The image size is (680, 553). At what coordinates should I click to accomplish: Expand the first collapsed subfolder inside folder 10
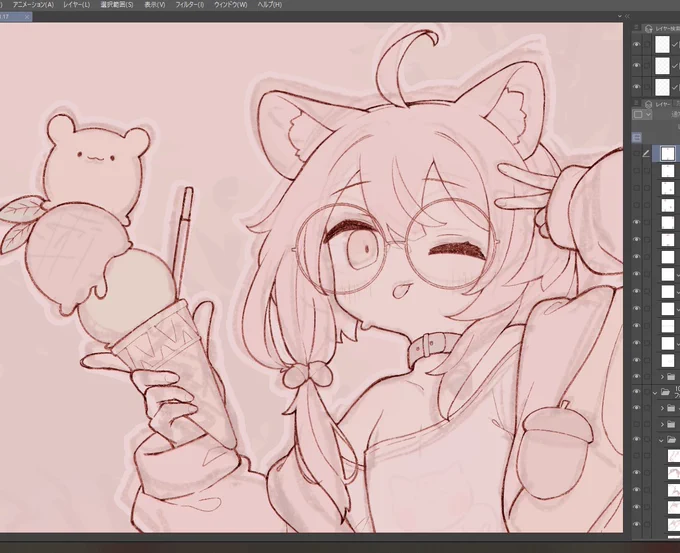coord(662,408)
